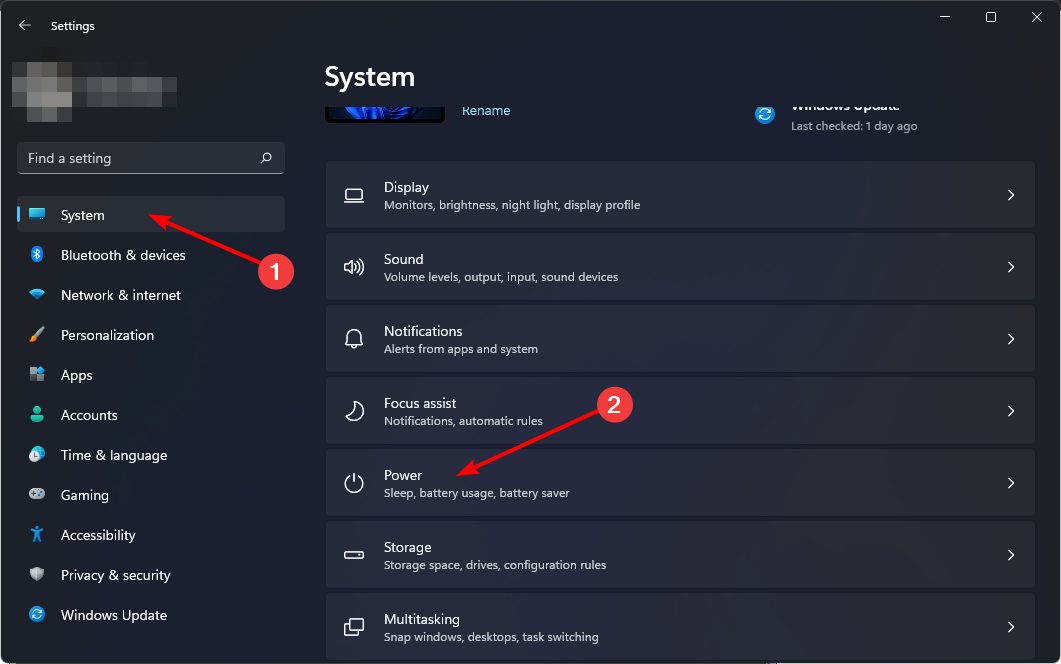Click the Sound speaker icon
Screen dimensions: 1061x664
(354, 267)
